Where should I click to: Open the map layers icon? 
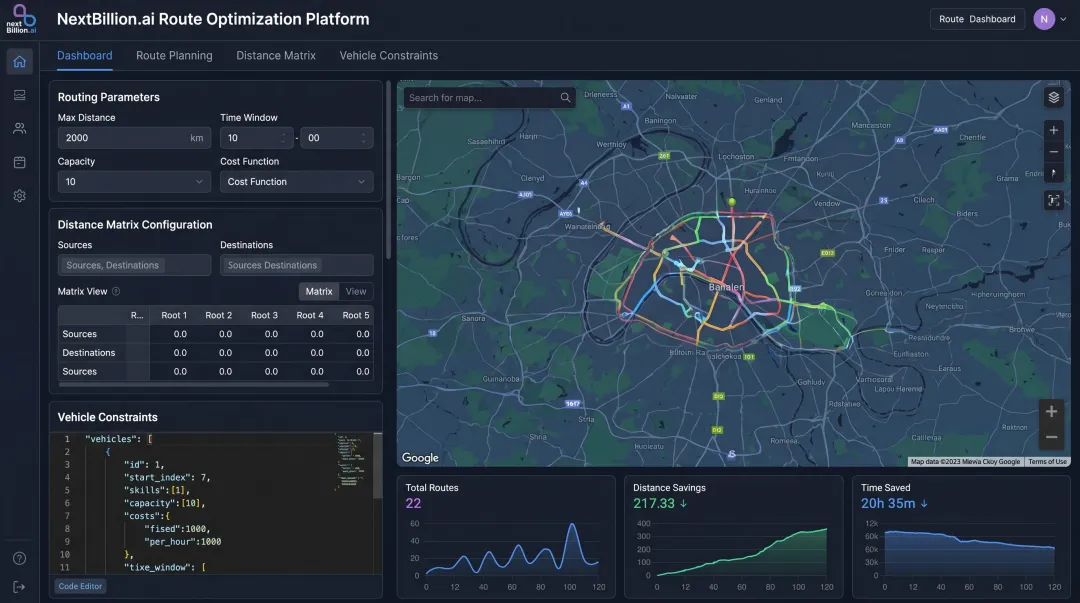click(x=1053, y=98)
